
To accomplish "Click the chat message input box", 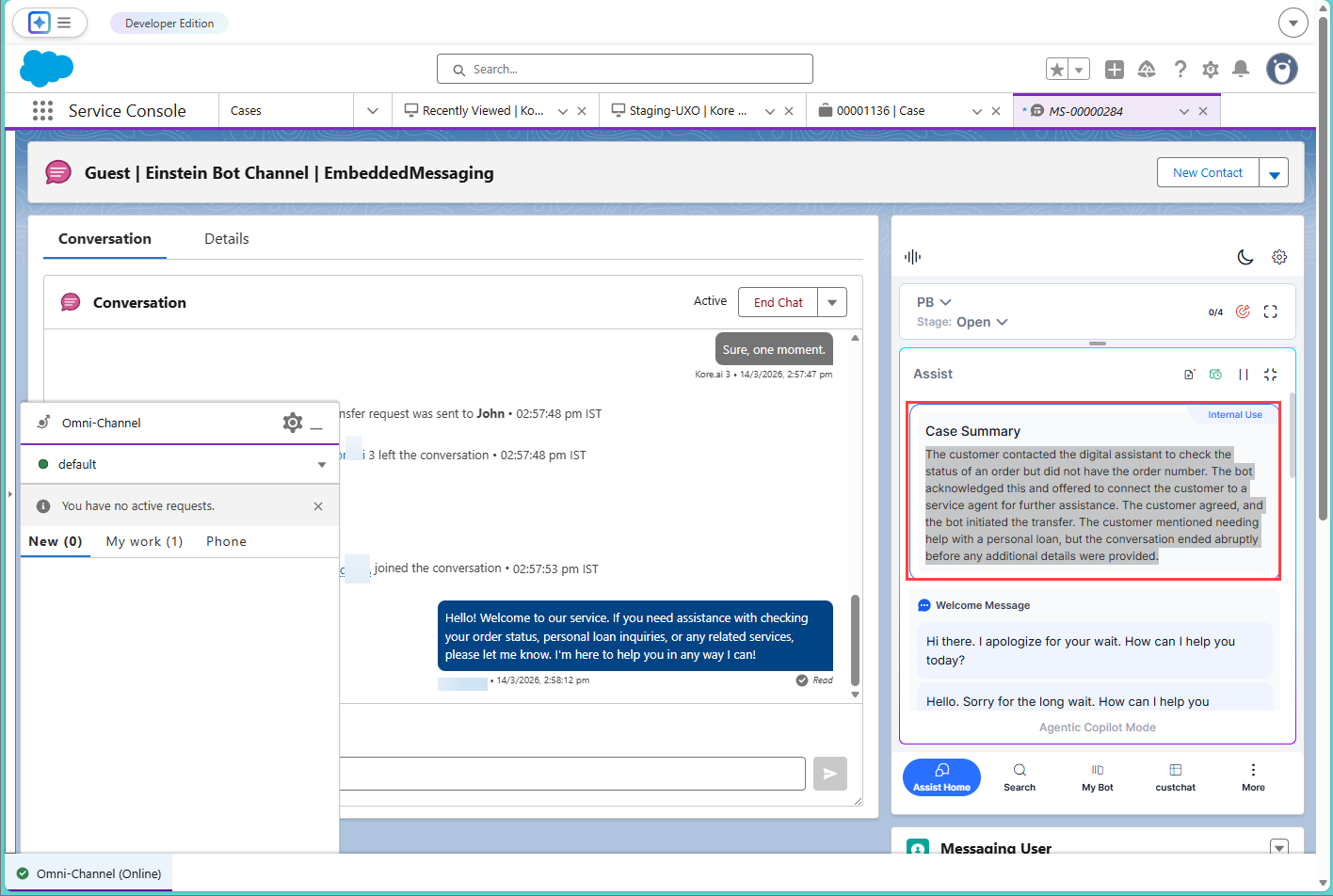I will (572, 774).
